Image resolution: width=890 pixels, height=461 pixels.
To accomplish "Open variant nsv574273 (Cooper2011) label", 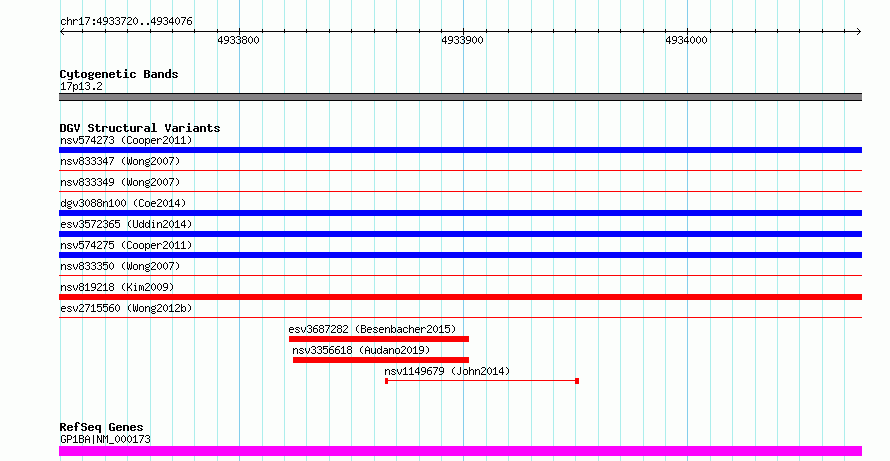I will click(126, 140).
